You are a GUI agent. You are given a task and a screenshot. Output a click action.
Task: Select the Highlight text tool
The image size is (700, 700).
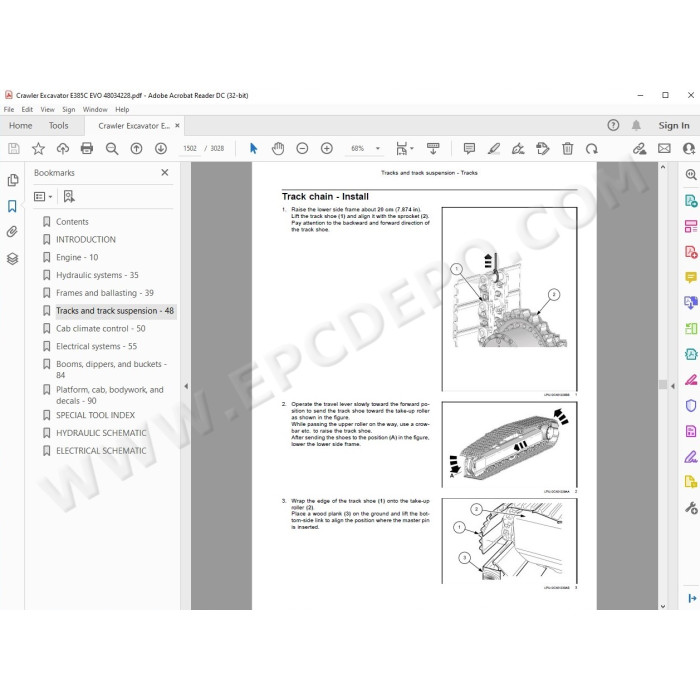tap(493, 148)
